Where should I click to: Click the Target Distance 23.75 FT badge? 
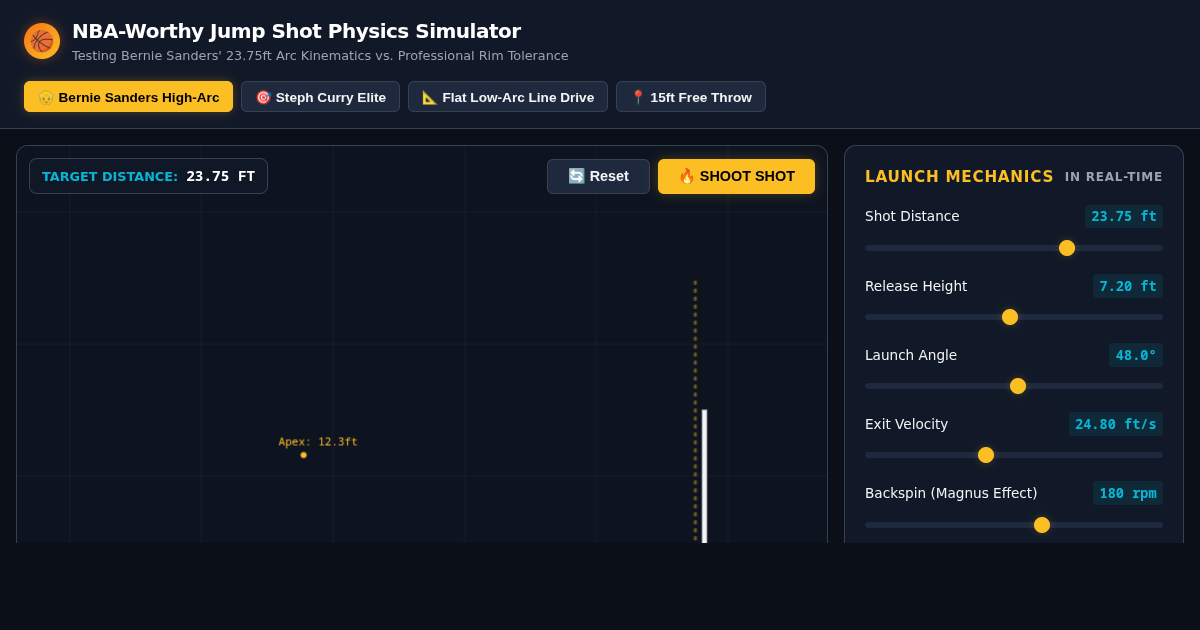click(148, 176)
